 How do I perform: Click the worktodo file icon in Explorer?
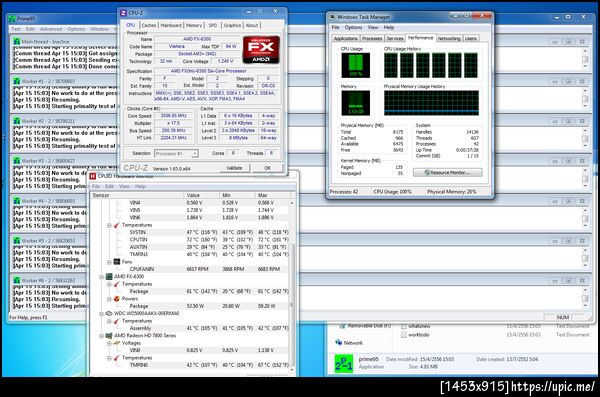pos(404,335)
